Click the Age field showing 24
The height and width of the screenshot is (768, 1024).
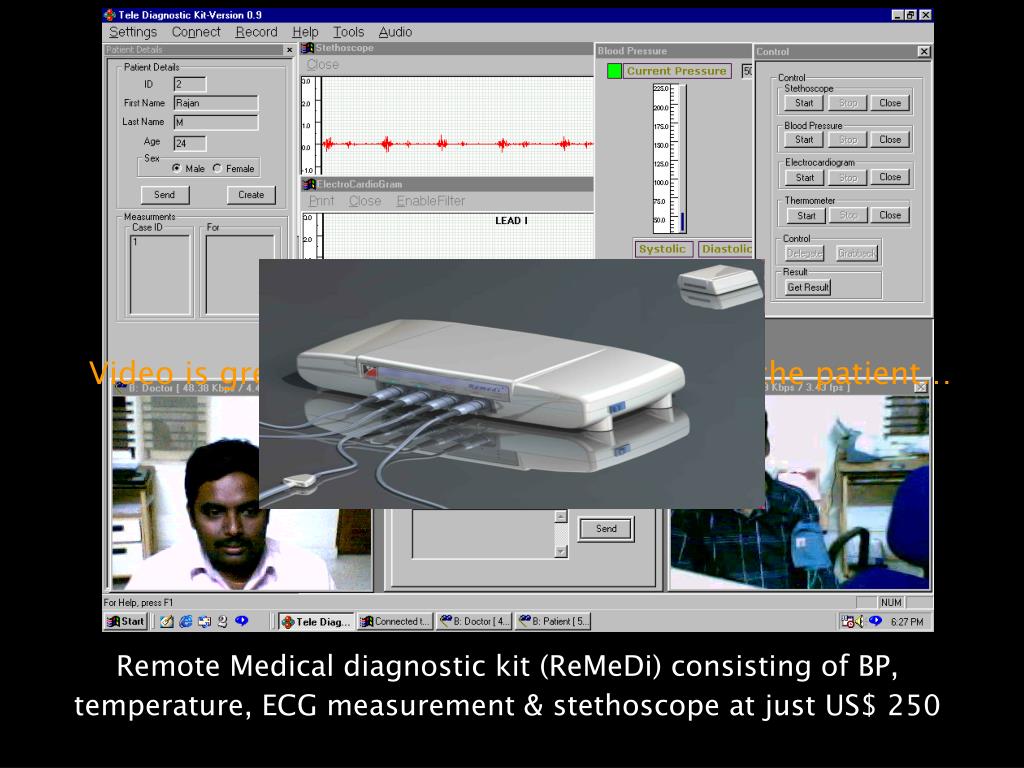click(190, 143)
